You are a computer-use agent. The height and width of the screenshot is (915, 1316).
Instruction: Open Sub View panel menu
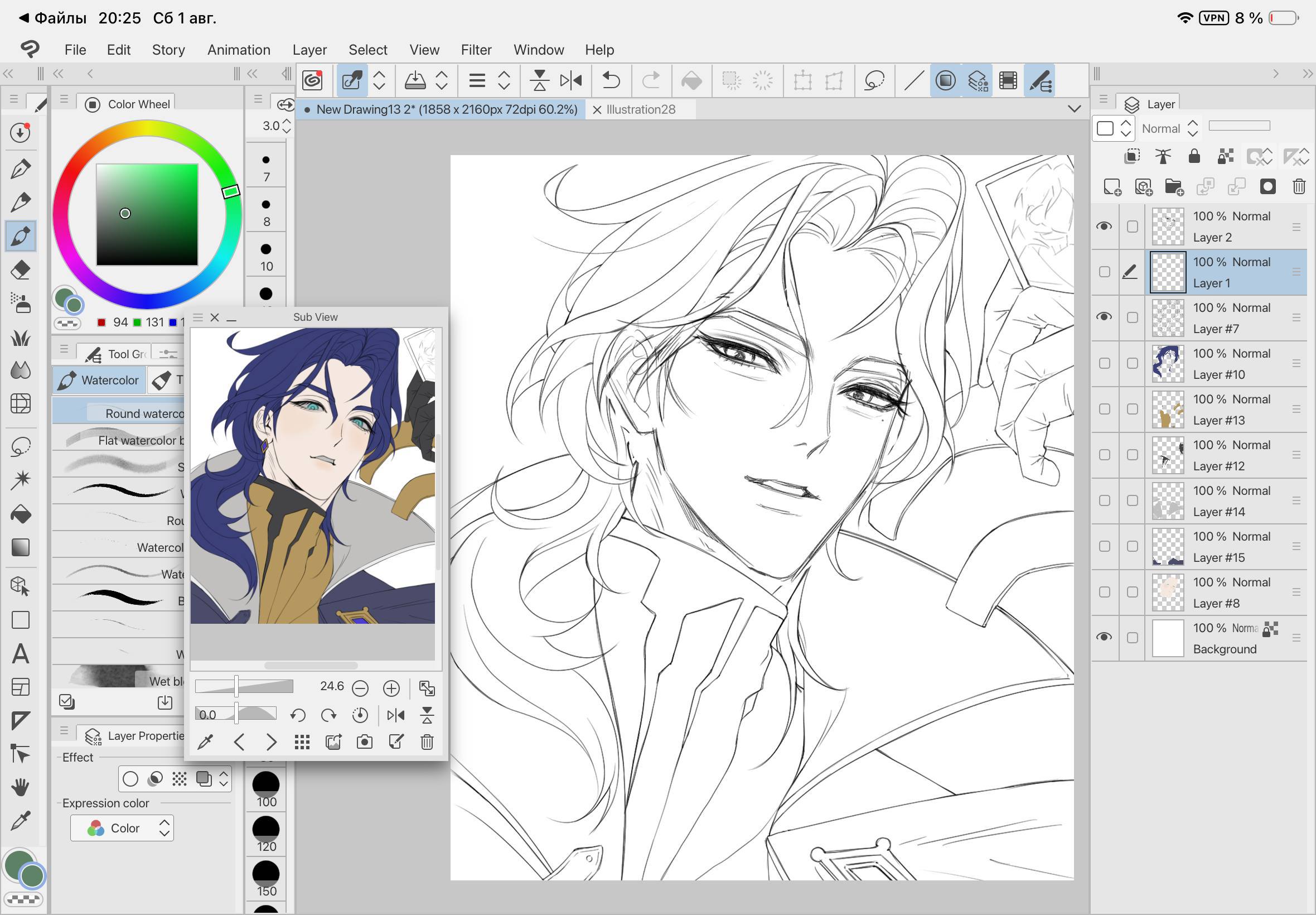pyautogui.click(x=198, y=317)
